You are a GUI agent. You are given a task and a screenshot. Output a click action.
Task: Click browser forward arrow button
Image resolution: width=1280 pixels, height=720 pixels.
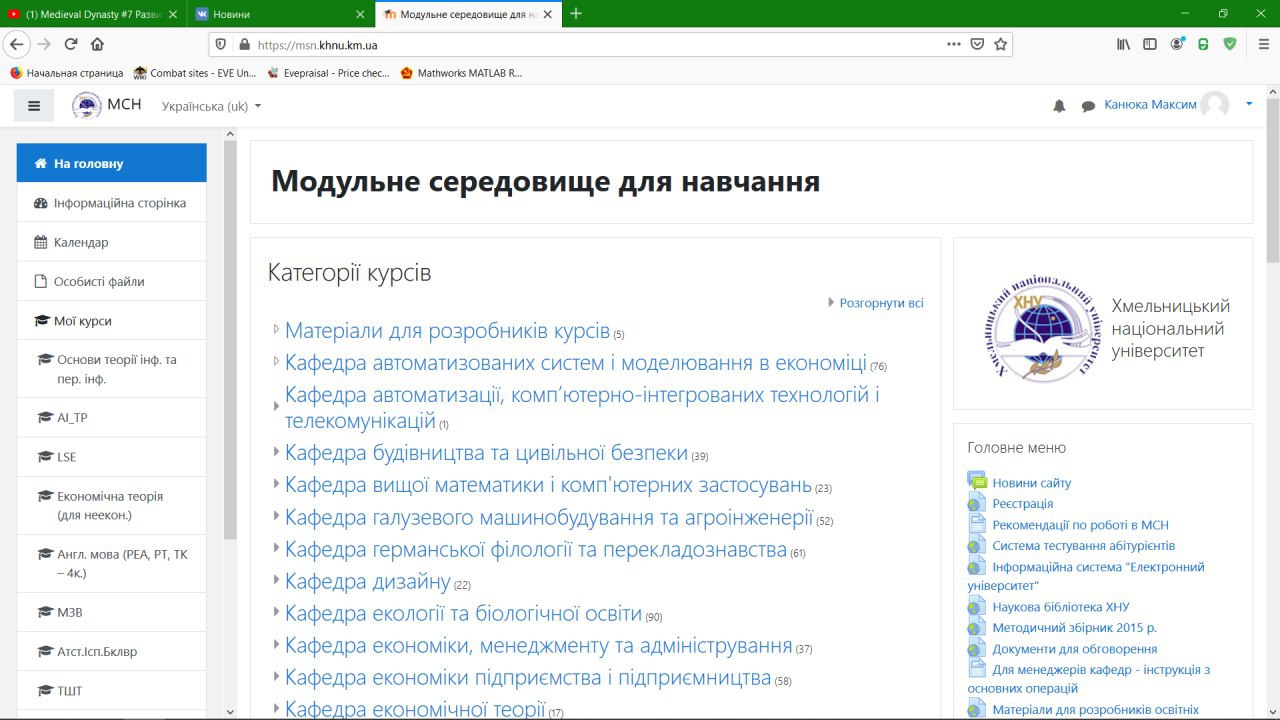pyautogui.click(x=44, y=44)
